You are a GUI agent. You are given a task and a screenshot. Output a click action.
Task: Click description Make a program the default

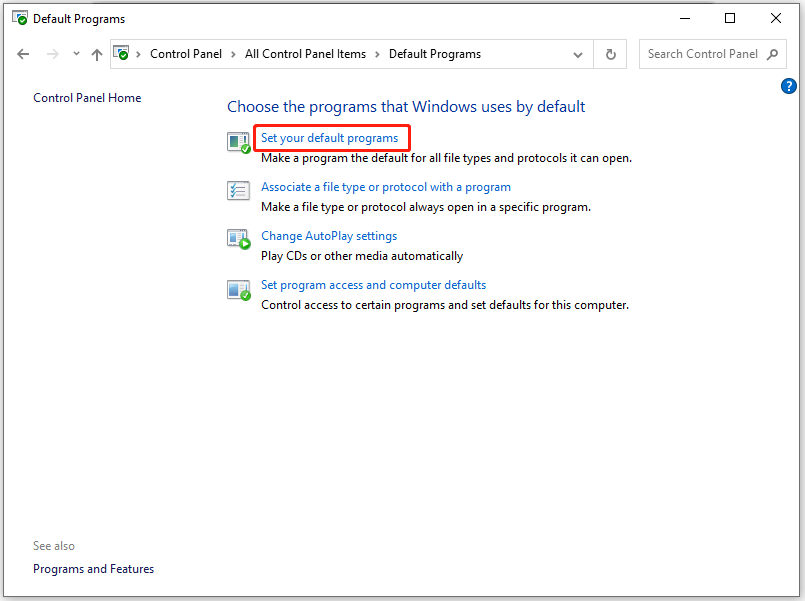point(447,158)
